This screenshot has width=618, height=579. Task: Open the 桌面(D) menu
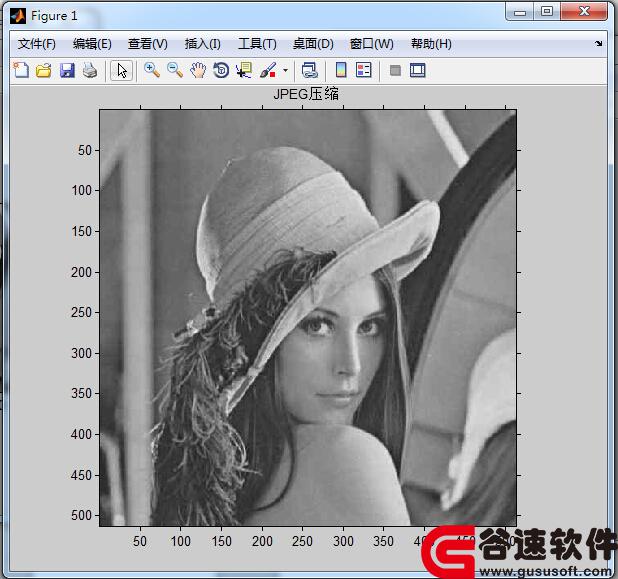click(x=313, y=44)
